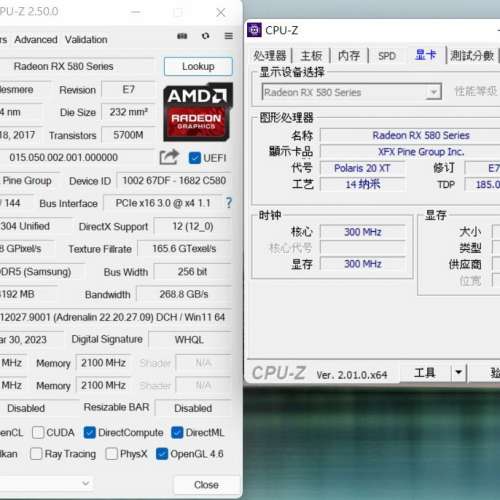Open the 处理器 tab in CPU-Z
Screen dimensions: 500x500
point(270,56)
